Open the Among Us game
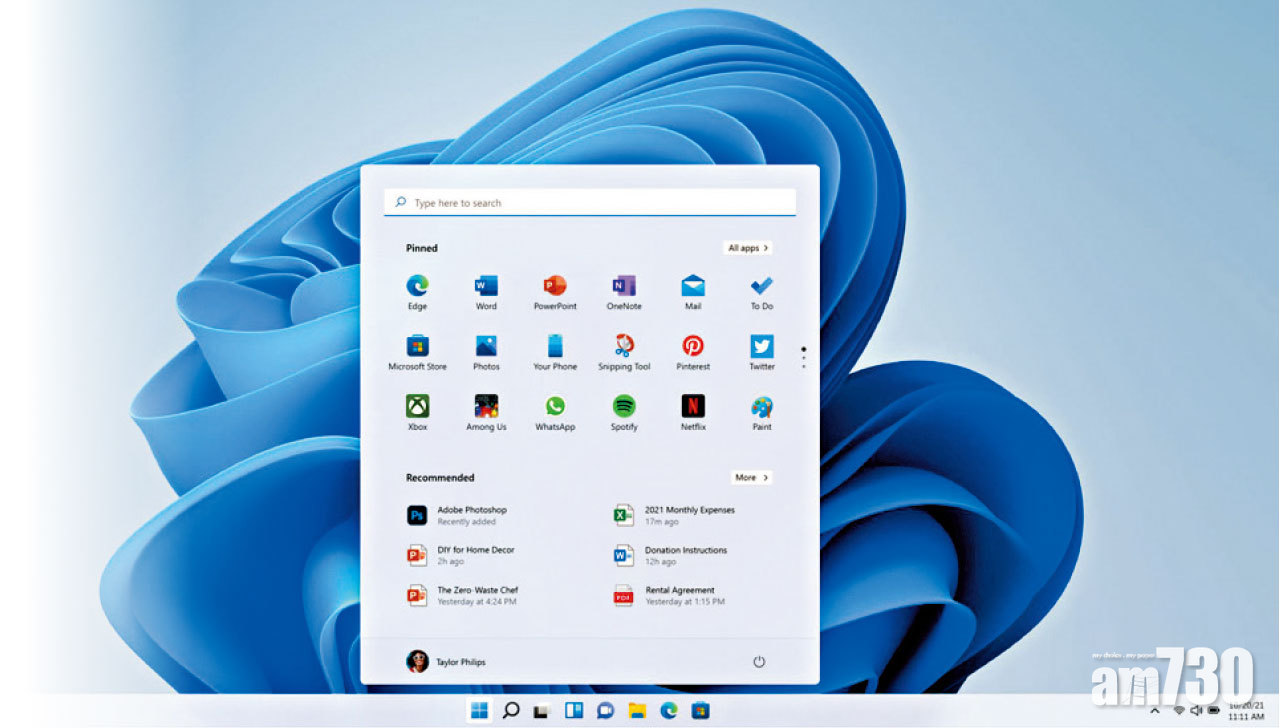The image size is (1280, 728). pyautogui.click(x=486, y=407)
